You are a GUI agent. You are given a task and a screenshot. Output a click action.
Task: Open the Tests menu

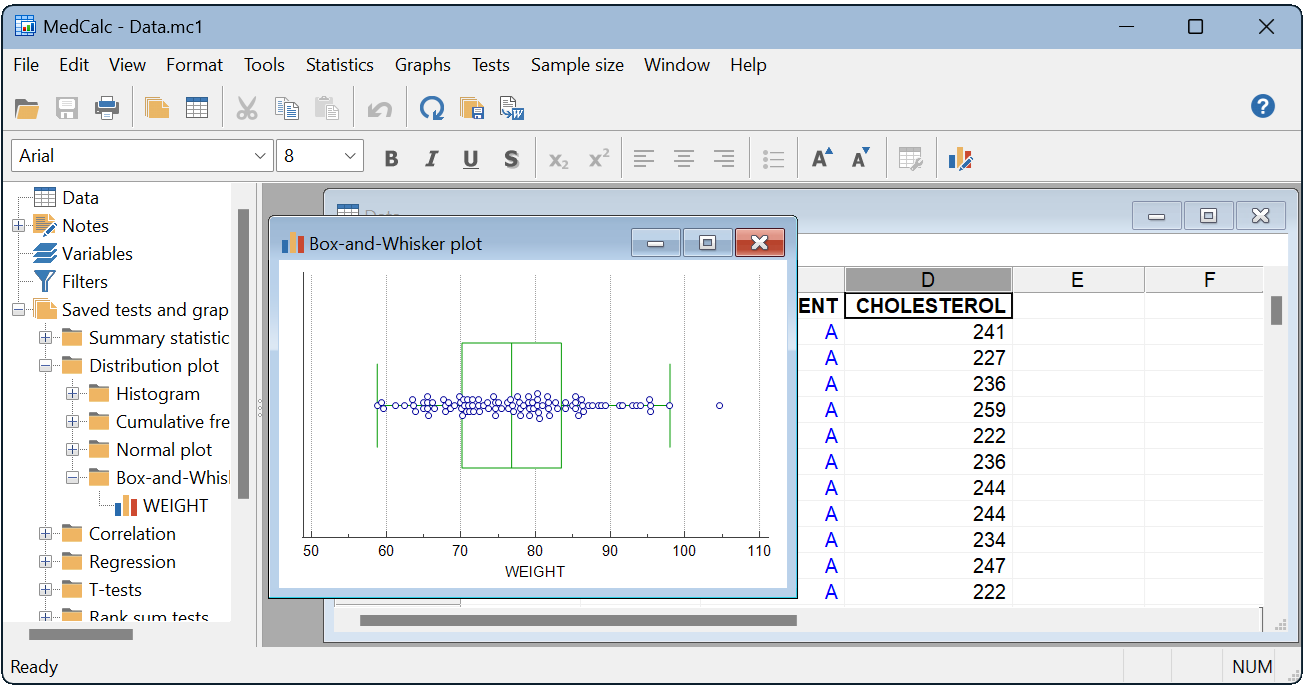click(491, 65)
